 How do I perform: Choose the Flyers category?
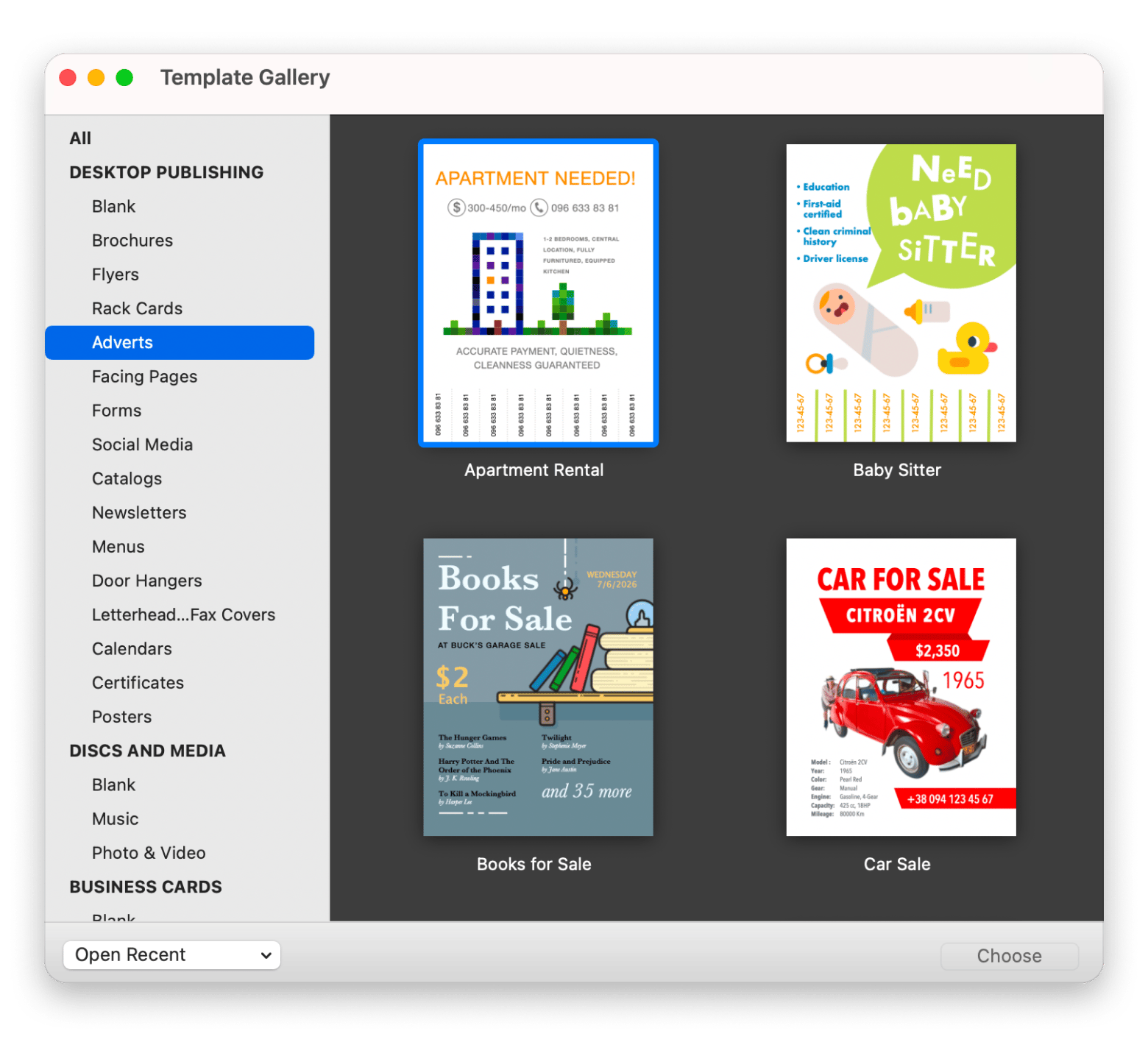(x=116, y=274)
